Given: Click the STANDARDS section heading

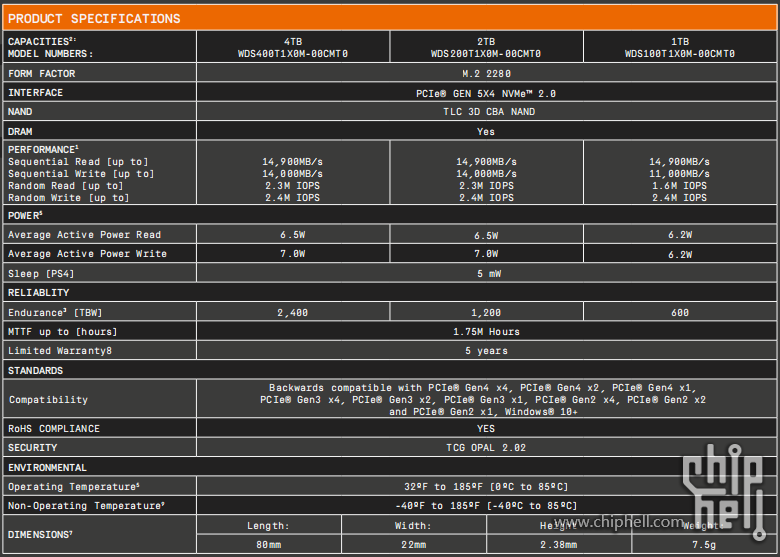Looking at the screenshot, I should pyautogui.click(x=35, y=371).
